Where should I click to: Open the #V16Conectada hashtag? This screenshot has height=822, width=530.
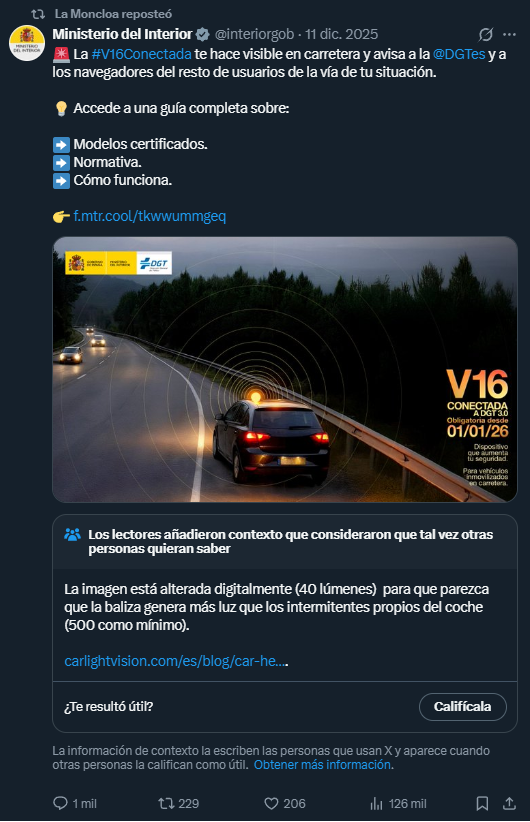tap(142, 54)
